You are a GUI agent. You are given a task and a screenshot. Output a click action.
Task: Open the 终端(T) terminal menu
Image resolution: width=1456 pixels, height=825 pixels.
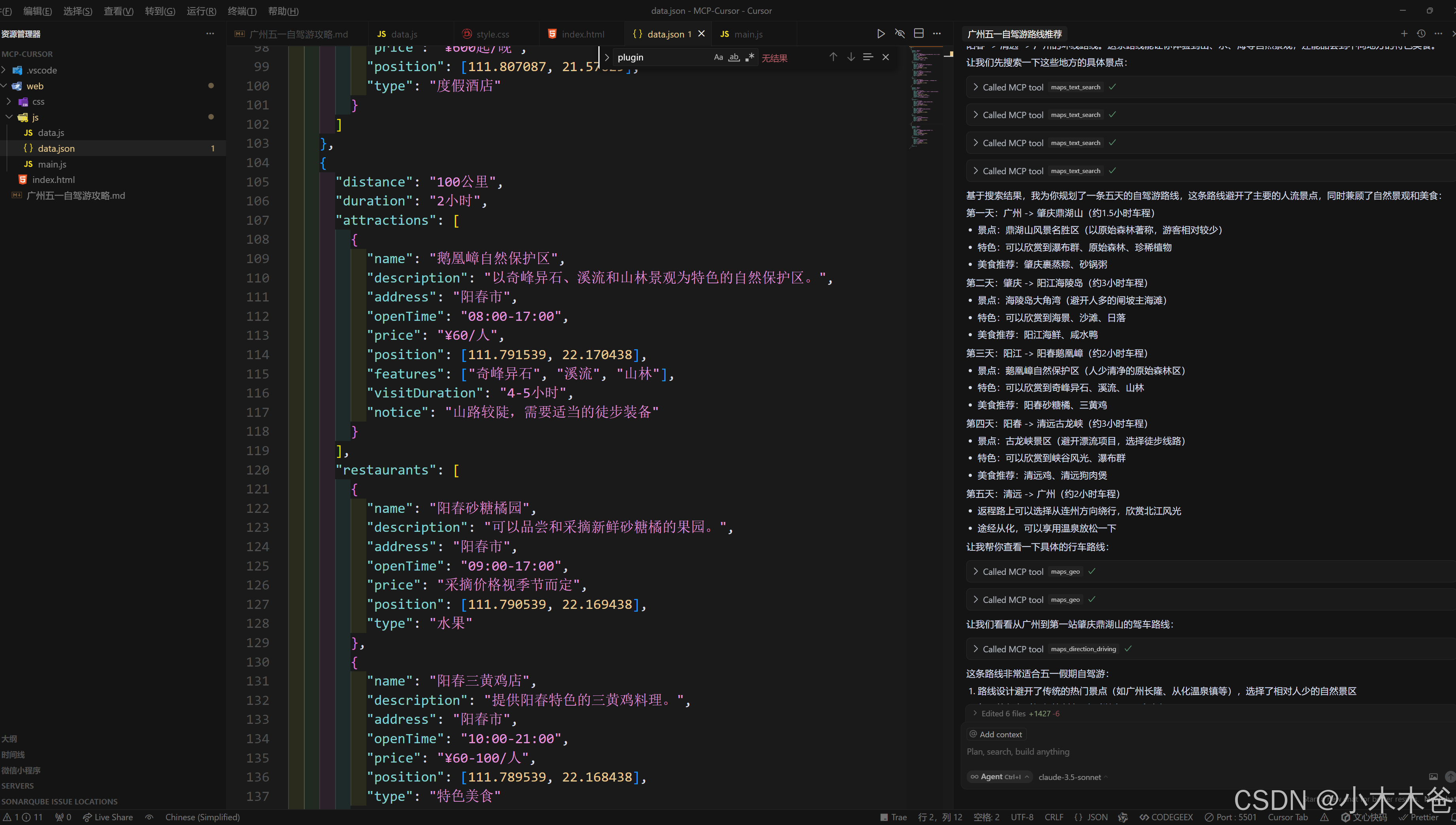(x=242, y=11)
